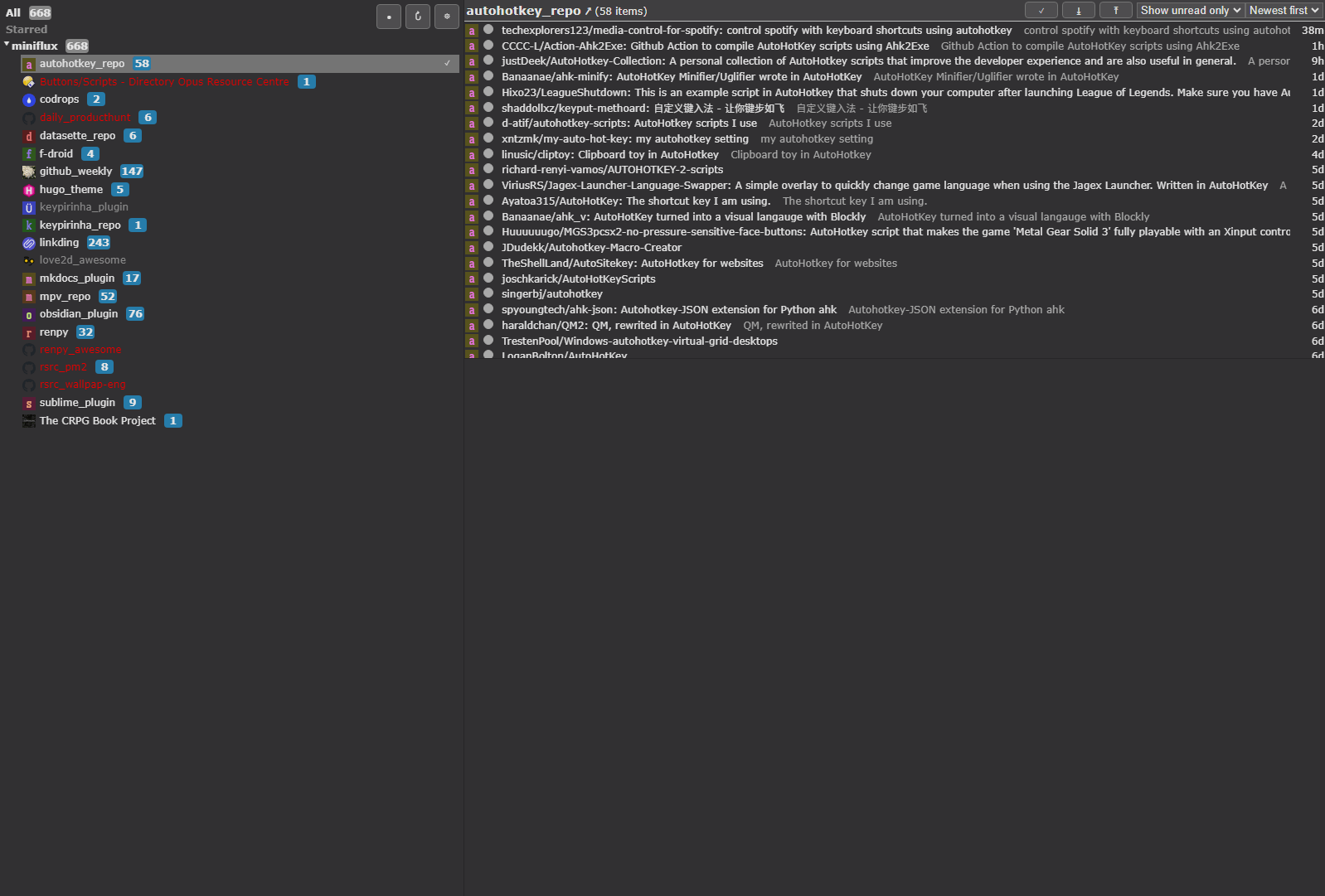Screen dimensions: 1325x896
Task: Open the settings gear icon button
Action: 447,17
